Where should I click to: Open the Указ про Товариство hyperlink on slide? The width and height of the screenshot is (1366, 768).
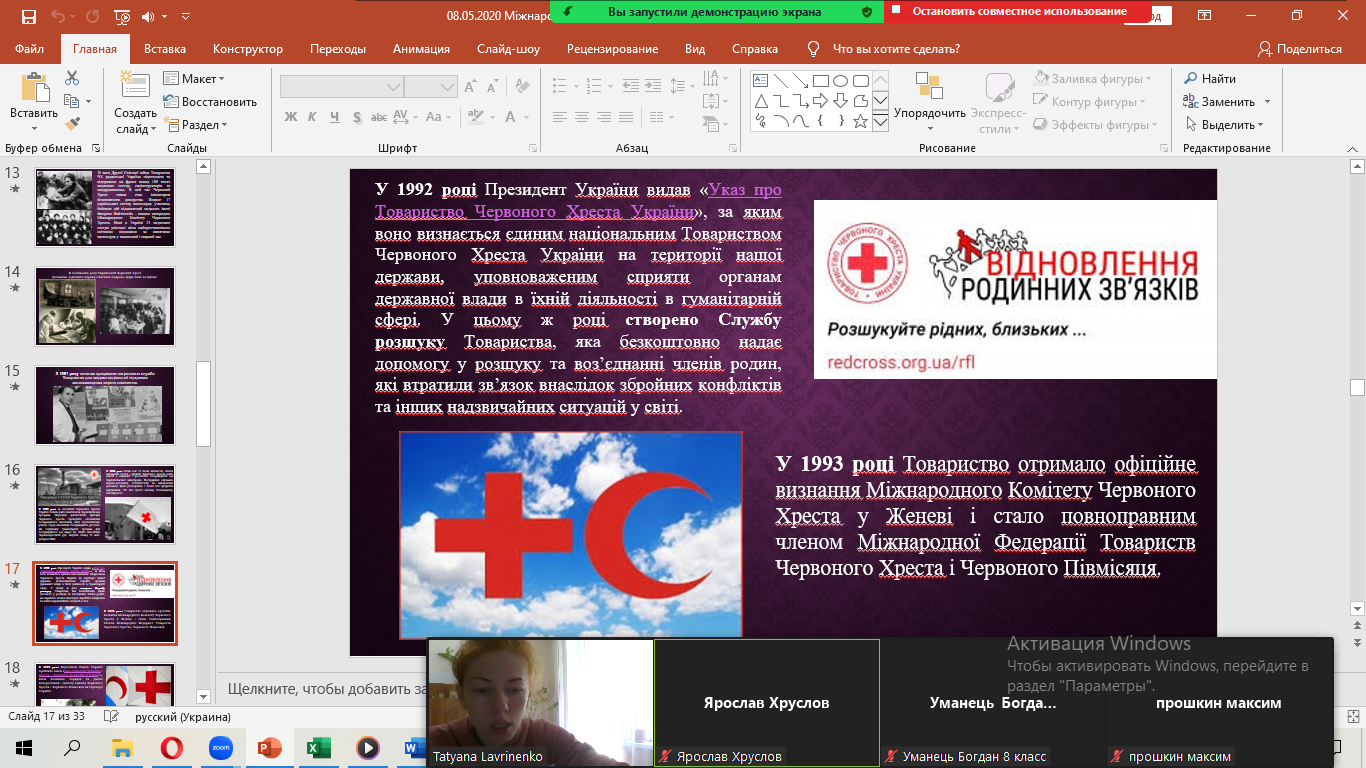coord(579,201)
